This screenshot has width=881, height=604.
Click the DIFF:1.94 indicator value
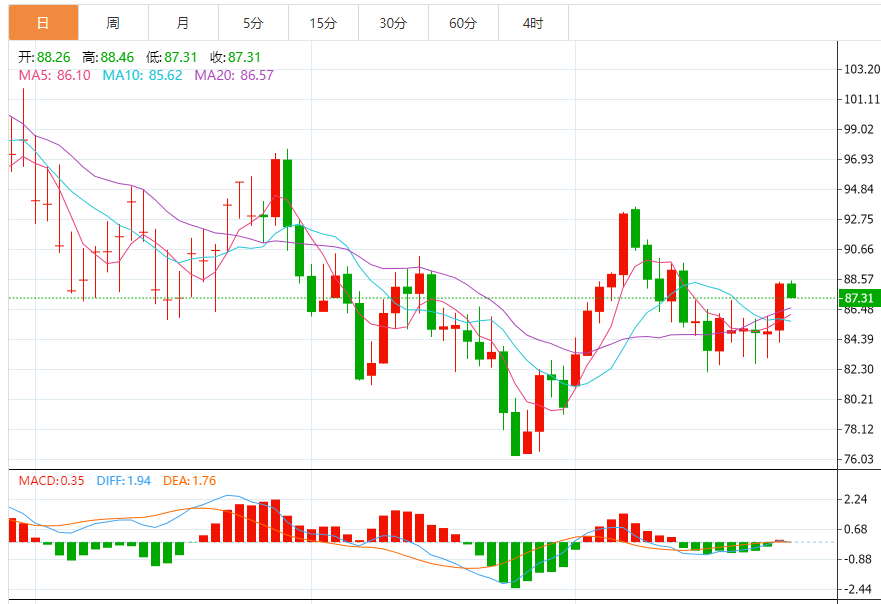click(124, 481)
